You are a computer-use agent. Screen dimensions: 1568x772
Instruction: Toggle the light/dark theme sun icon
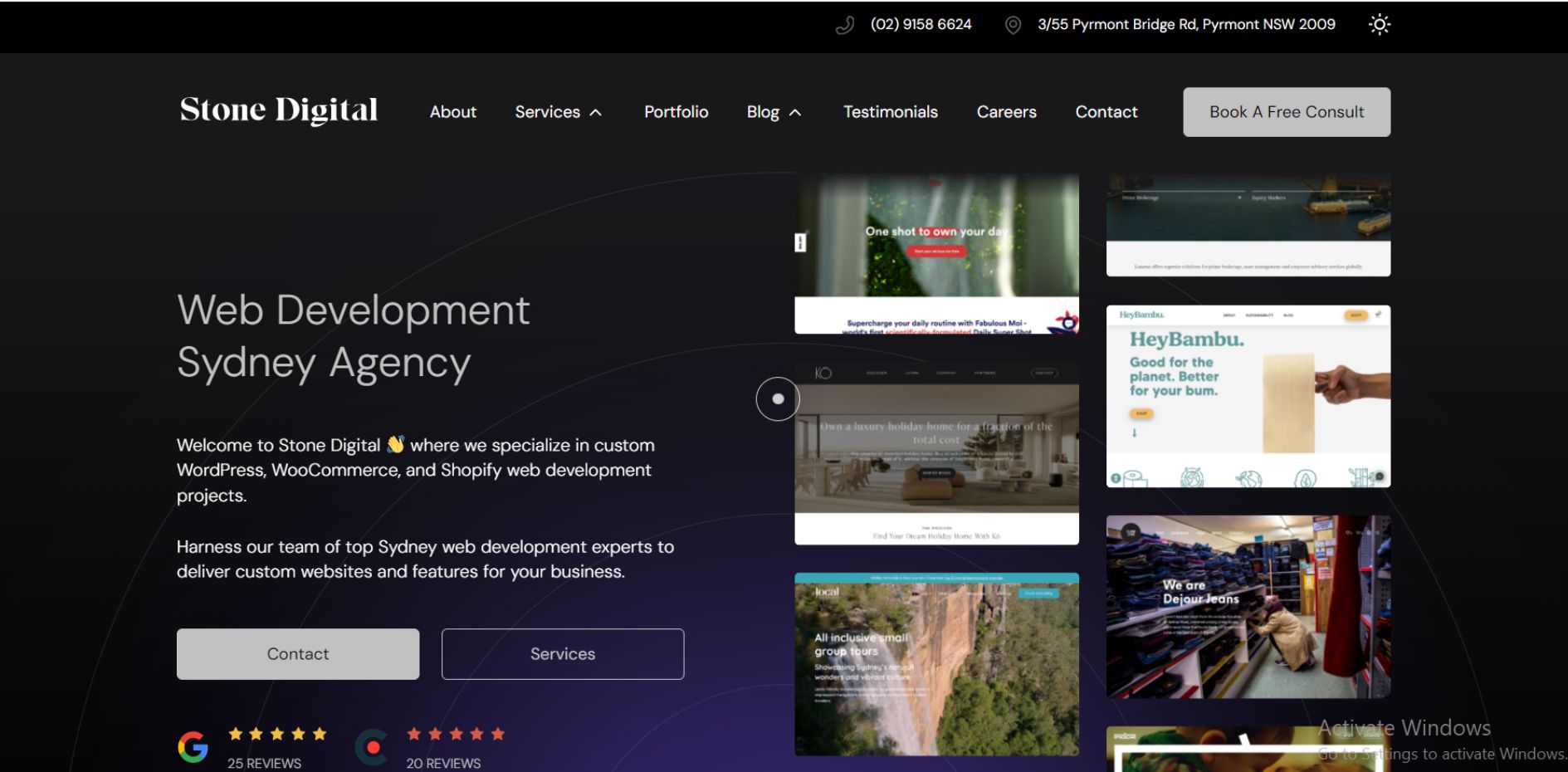point(1379,25)
